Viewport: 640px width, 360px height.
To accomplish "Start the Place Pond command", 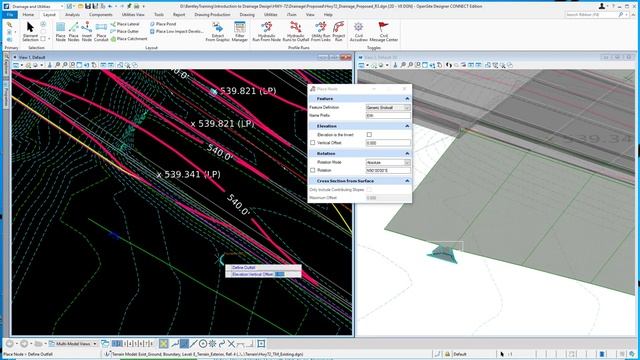I will coord(163,24).
